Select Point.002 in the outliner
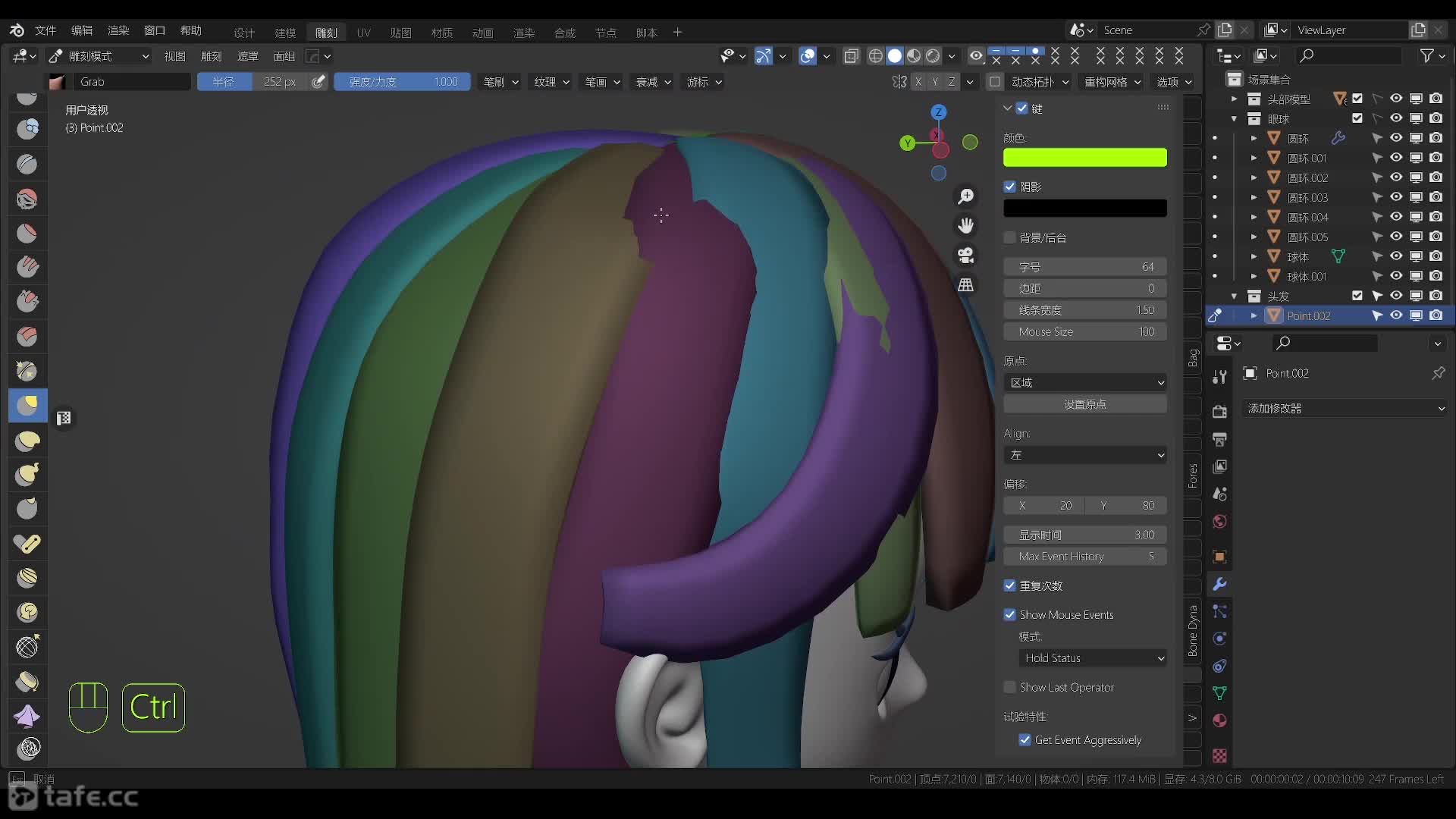 tap(1308, 315)
